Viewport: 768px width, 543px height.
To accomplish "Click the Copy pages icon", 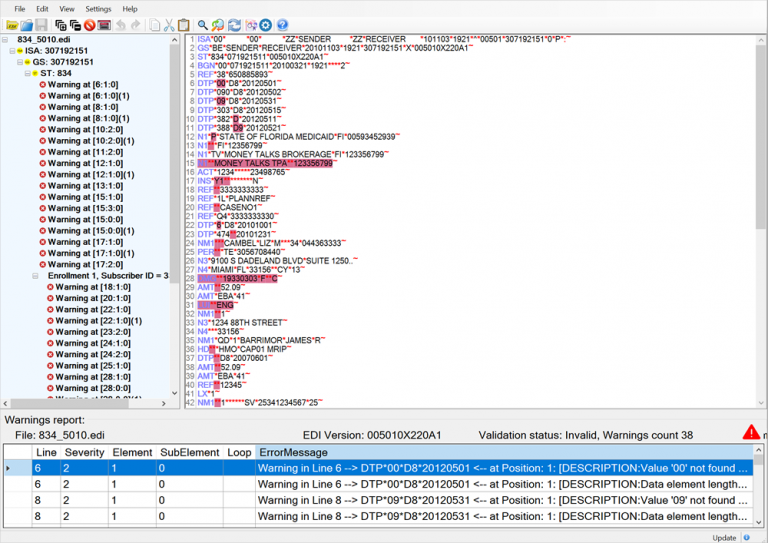I will click(x=155, y=25).
